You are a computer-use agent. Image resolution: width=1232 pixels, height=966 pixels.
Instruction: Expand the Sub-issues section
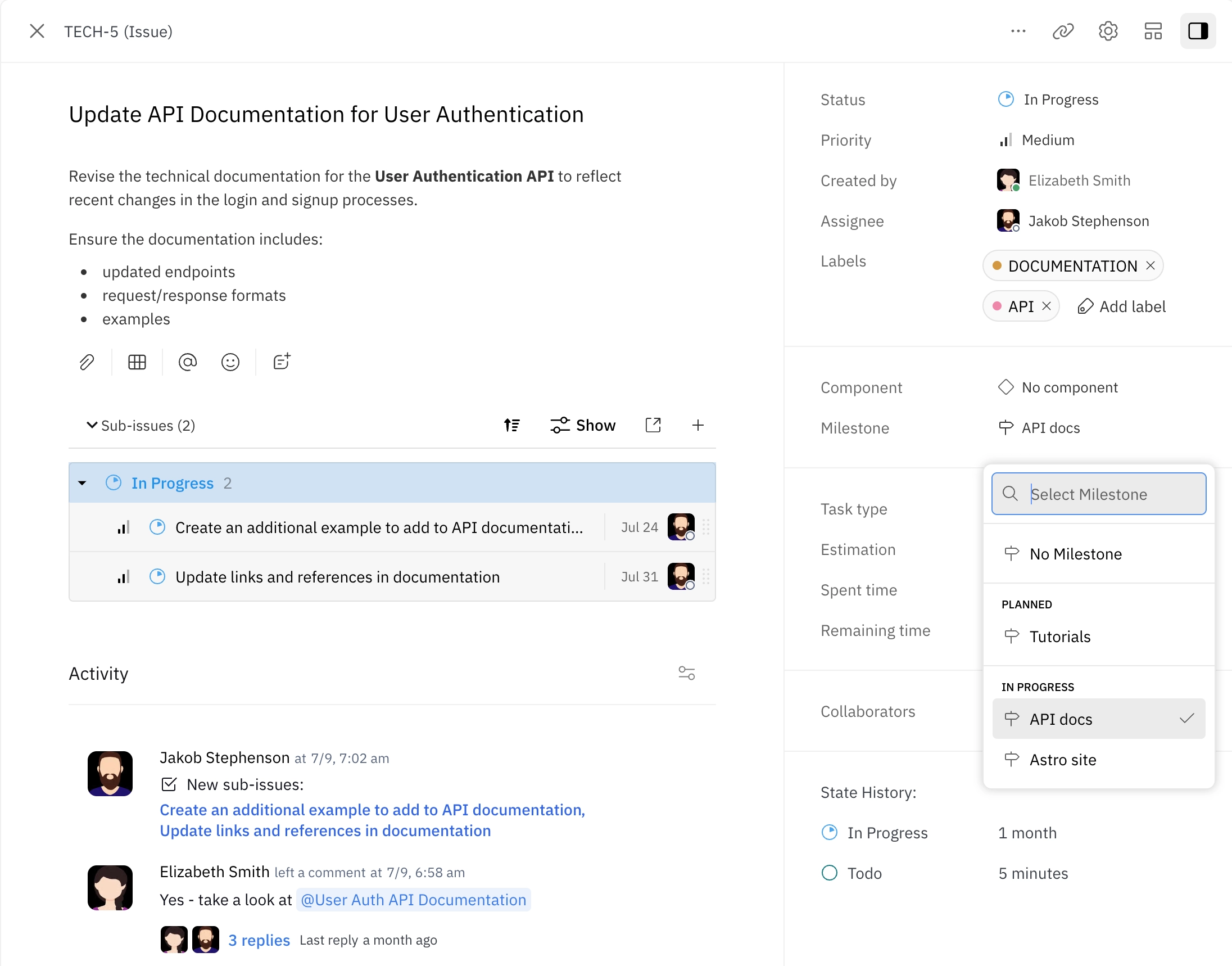[x=90, y=426]
